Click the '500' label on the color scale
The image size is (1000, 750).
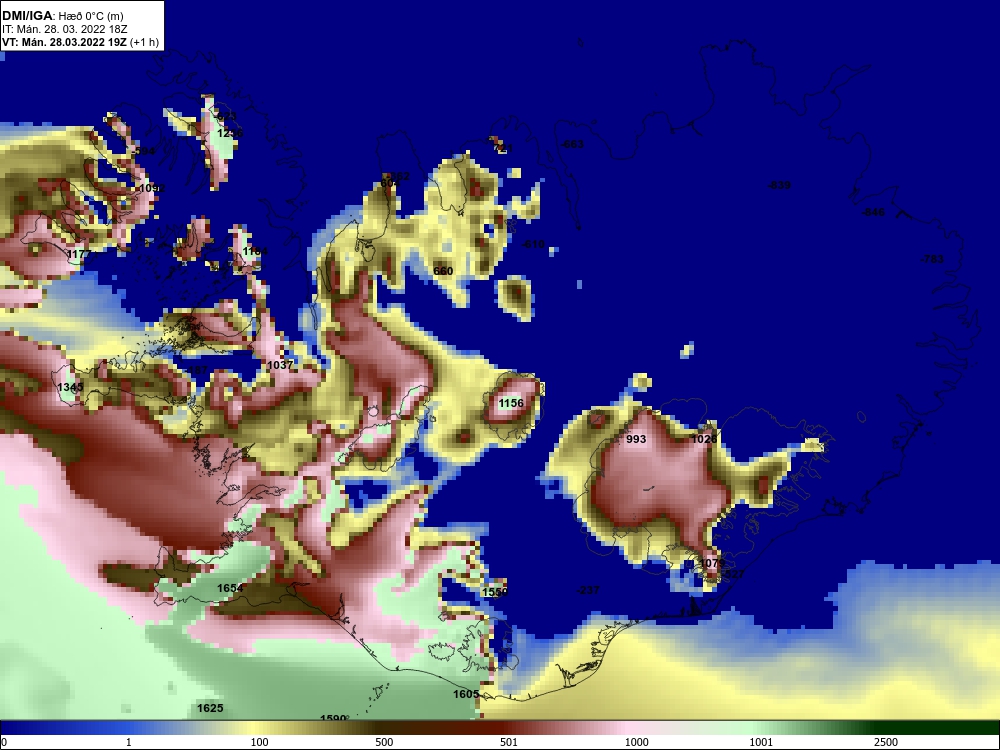[384, 742]
